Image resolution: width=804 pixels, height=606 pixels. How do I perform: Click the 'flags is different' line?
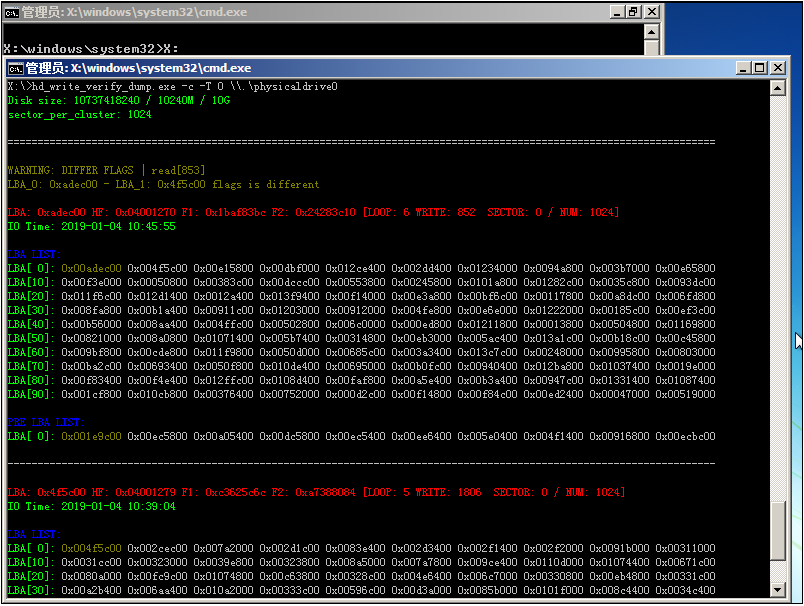tap(164, 185)
